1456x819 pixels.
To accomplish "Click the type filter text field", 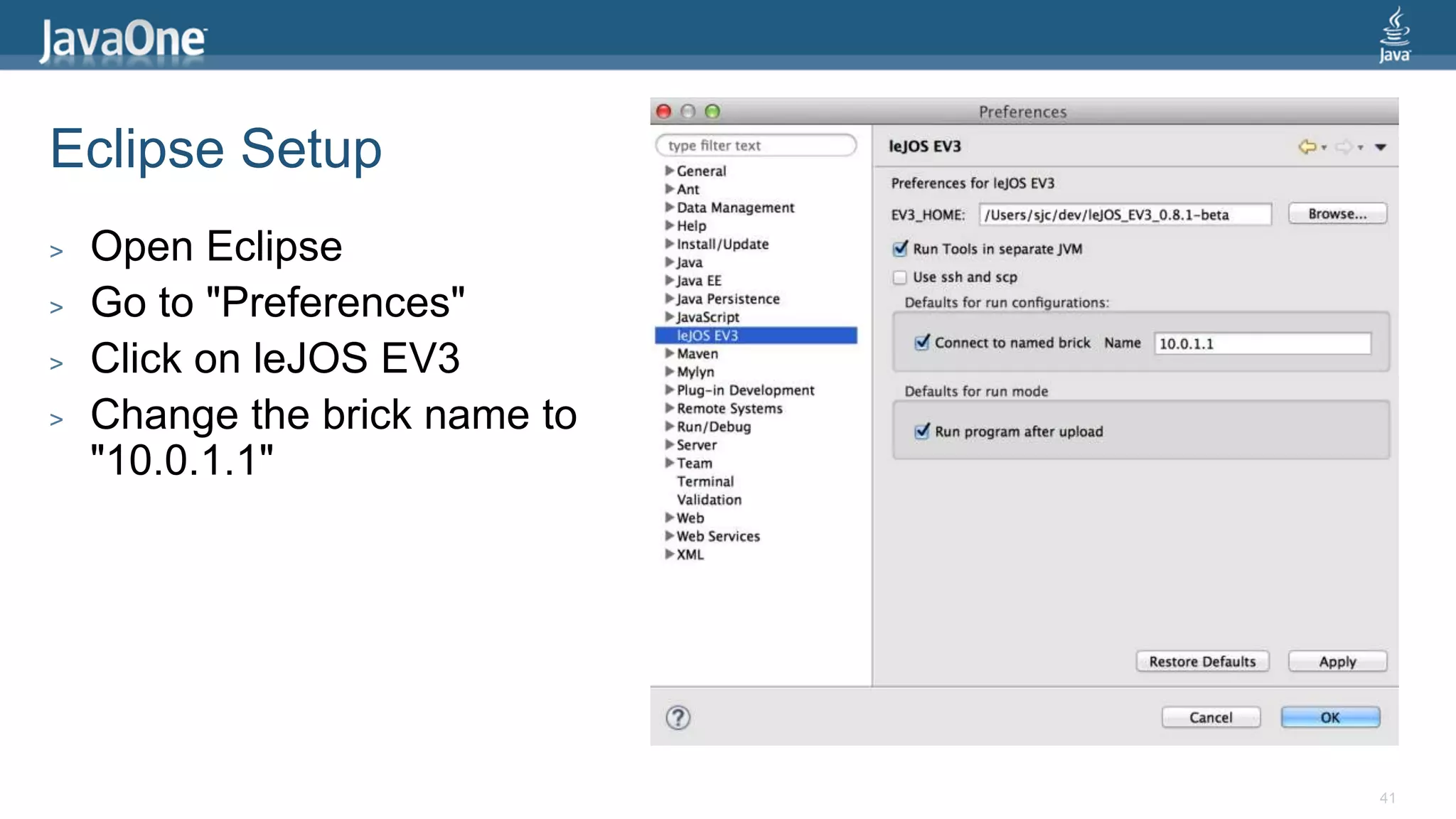I will click(x=756, y=145).
